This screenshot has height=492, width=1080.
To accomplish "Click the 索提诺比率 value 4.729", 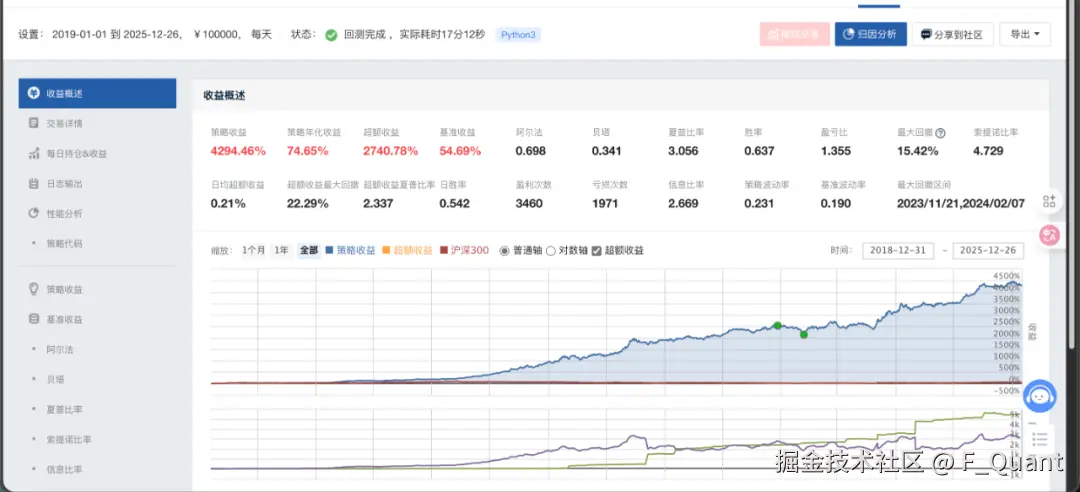I will click(x=988, y=151).
